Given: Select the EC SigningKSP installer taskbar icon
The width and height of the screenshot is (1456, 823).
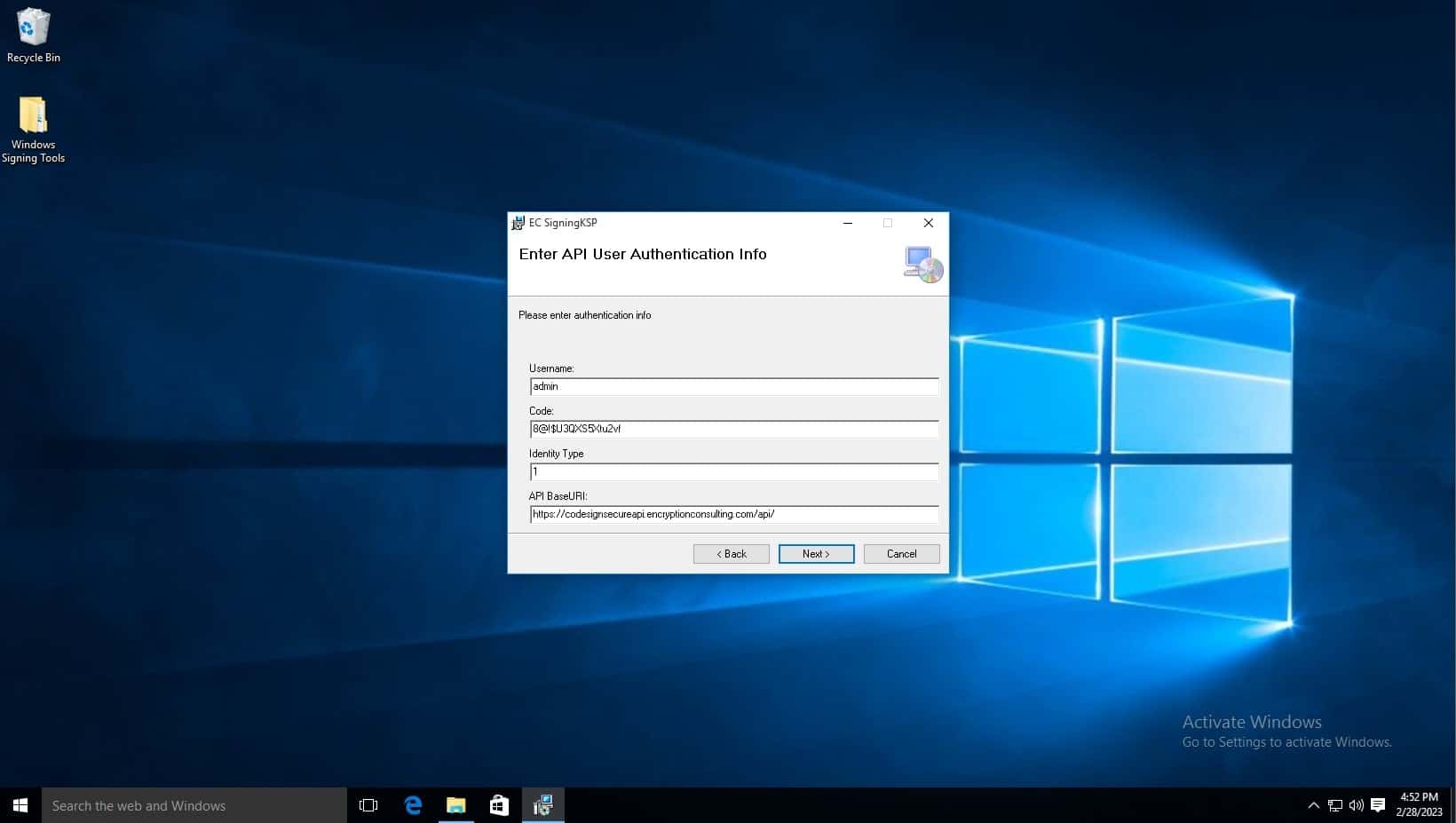Looking at the screenshot, I should point(542,805).
